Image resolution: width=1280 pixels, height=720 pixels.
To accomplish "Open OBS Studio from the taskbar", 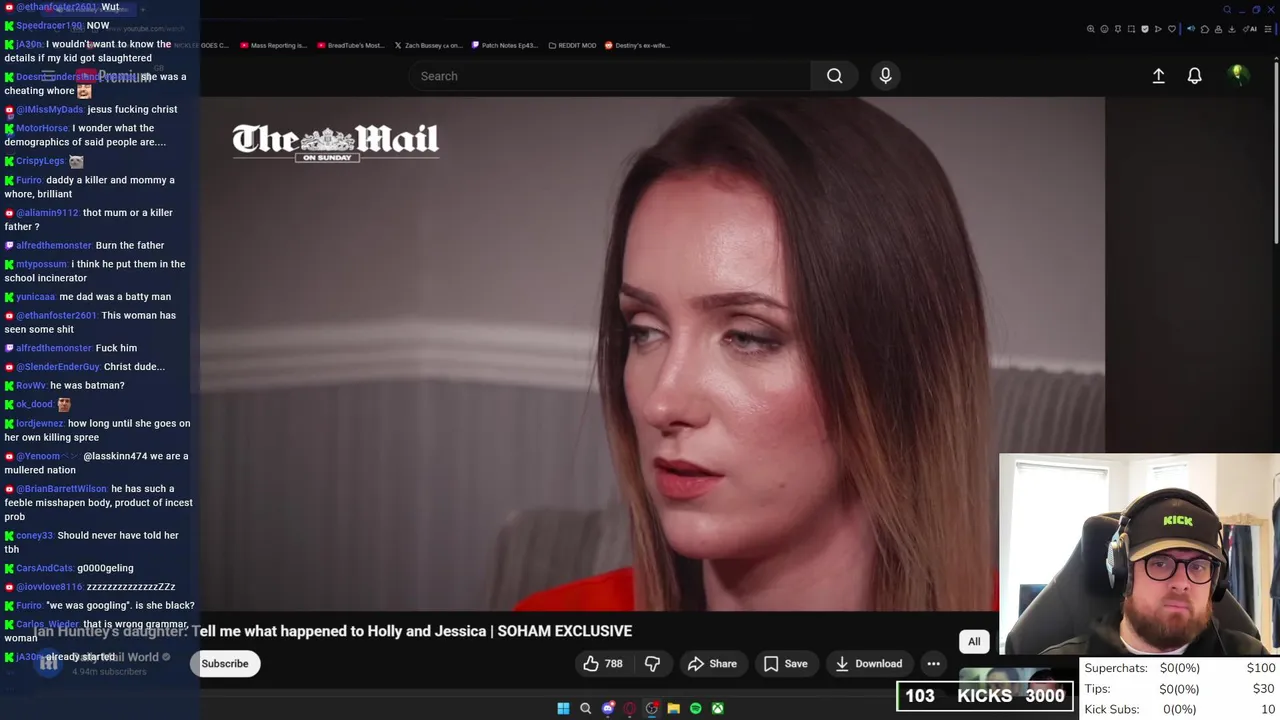I will tap(652, 708).
